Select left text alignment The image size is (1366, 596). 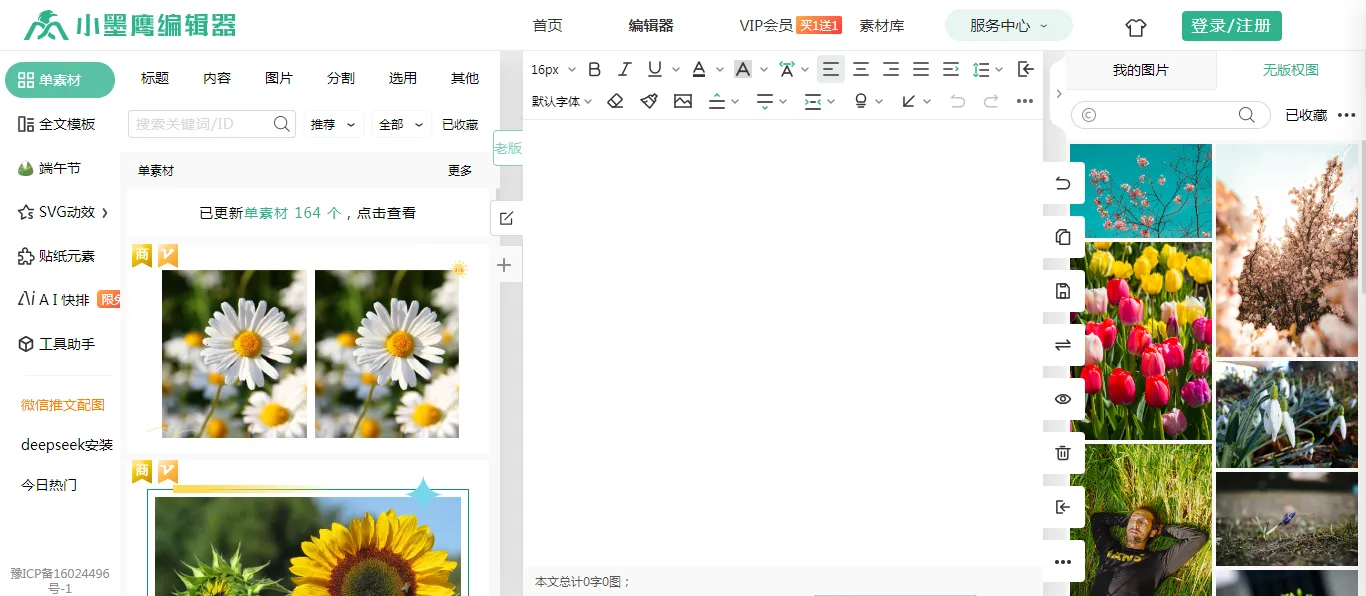coord(831,69)
